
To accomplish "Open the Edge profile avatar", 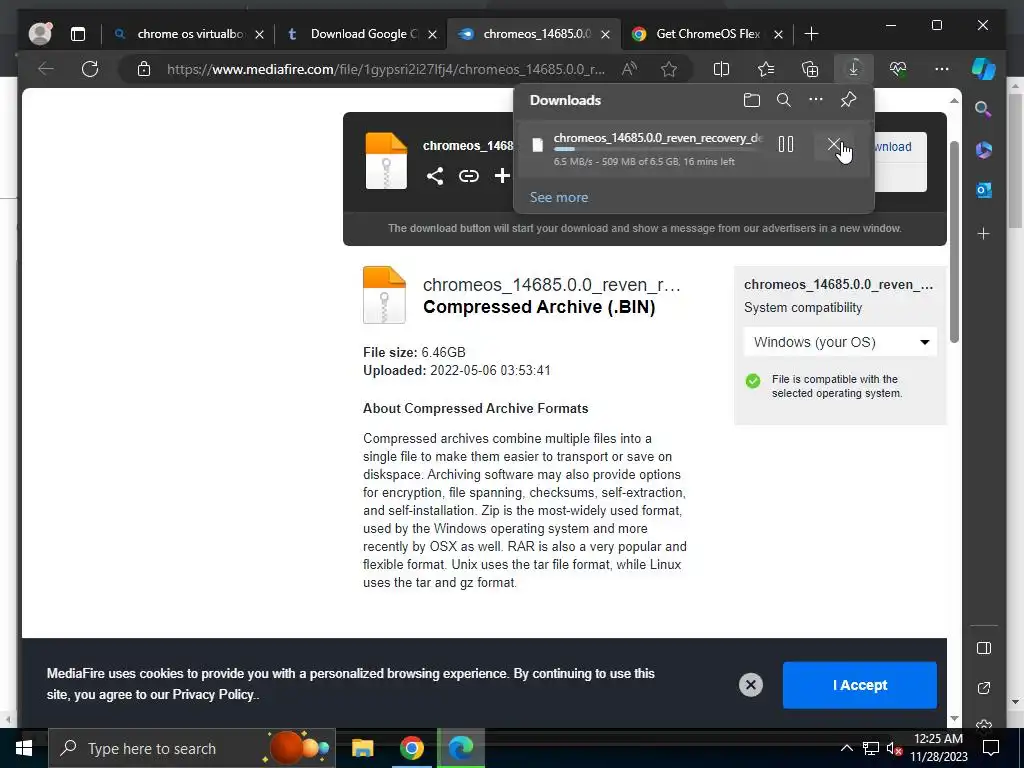I will tap(40, 33).
